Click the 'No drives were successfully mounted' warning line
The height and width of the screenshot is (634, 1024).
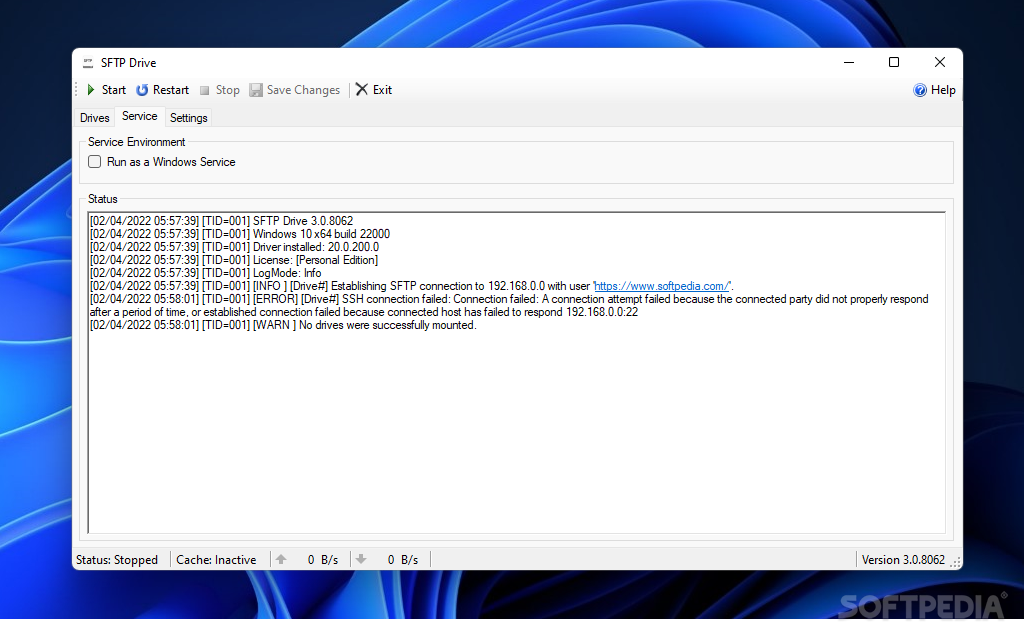[x=283, y=325]
